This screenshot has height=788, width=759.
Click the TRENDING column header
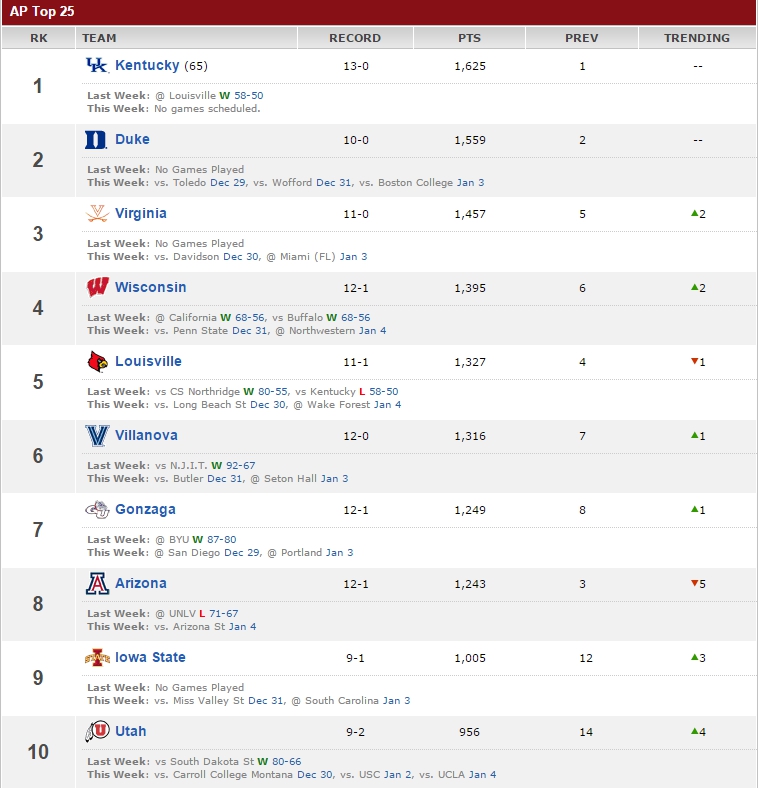(697, 38)
